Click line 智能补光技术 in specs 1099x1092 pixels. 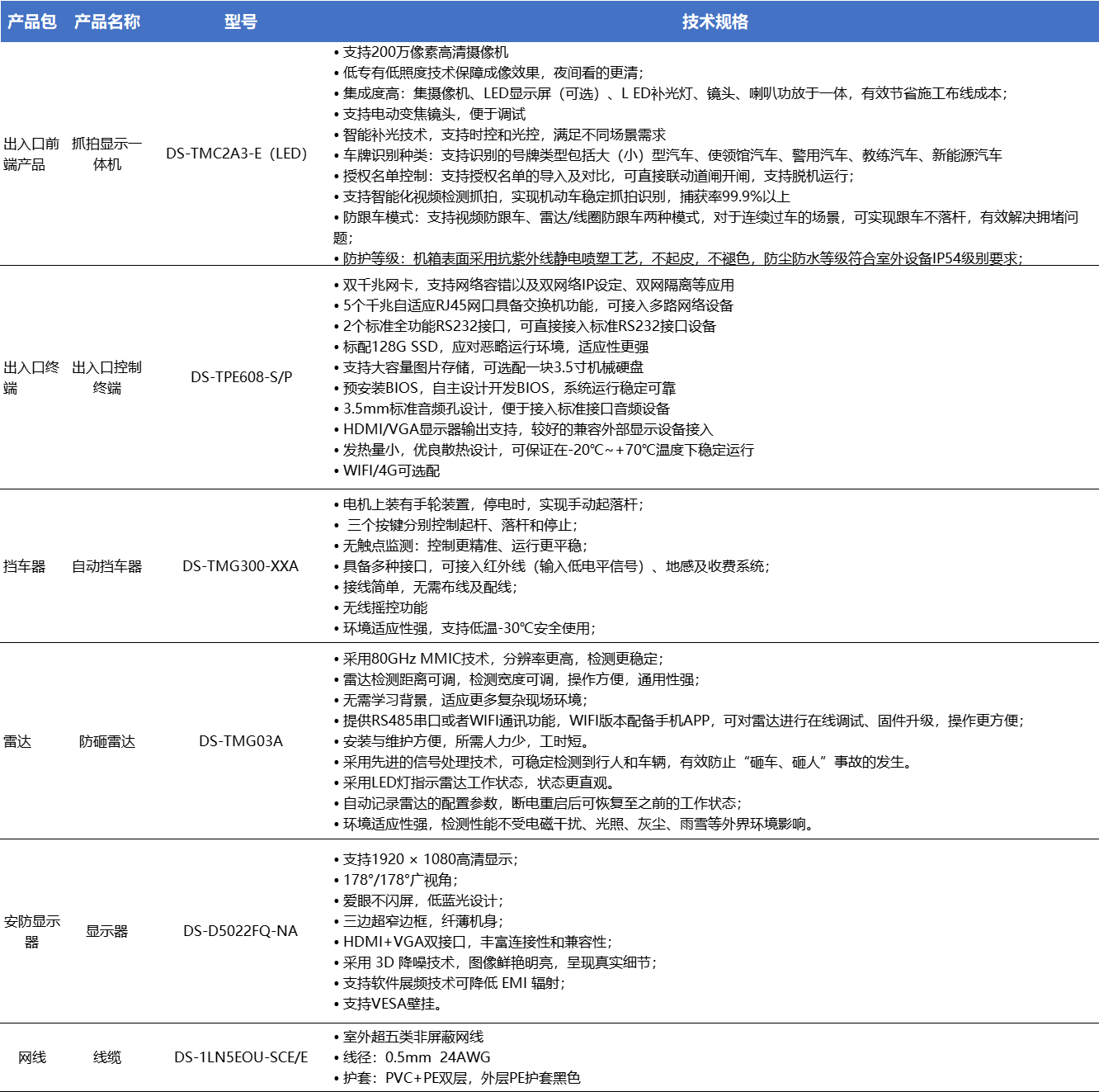pos(499,135)
